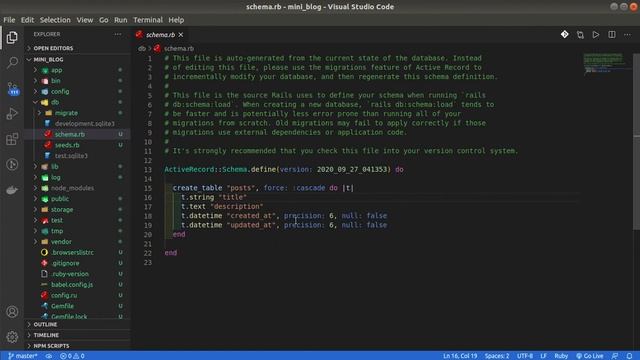Open the Search view in activity bar

pyautogui.click(x=12, y=62)
